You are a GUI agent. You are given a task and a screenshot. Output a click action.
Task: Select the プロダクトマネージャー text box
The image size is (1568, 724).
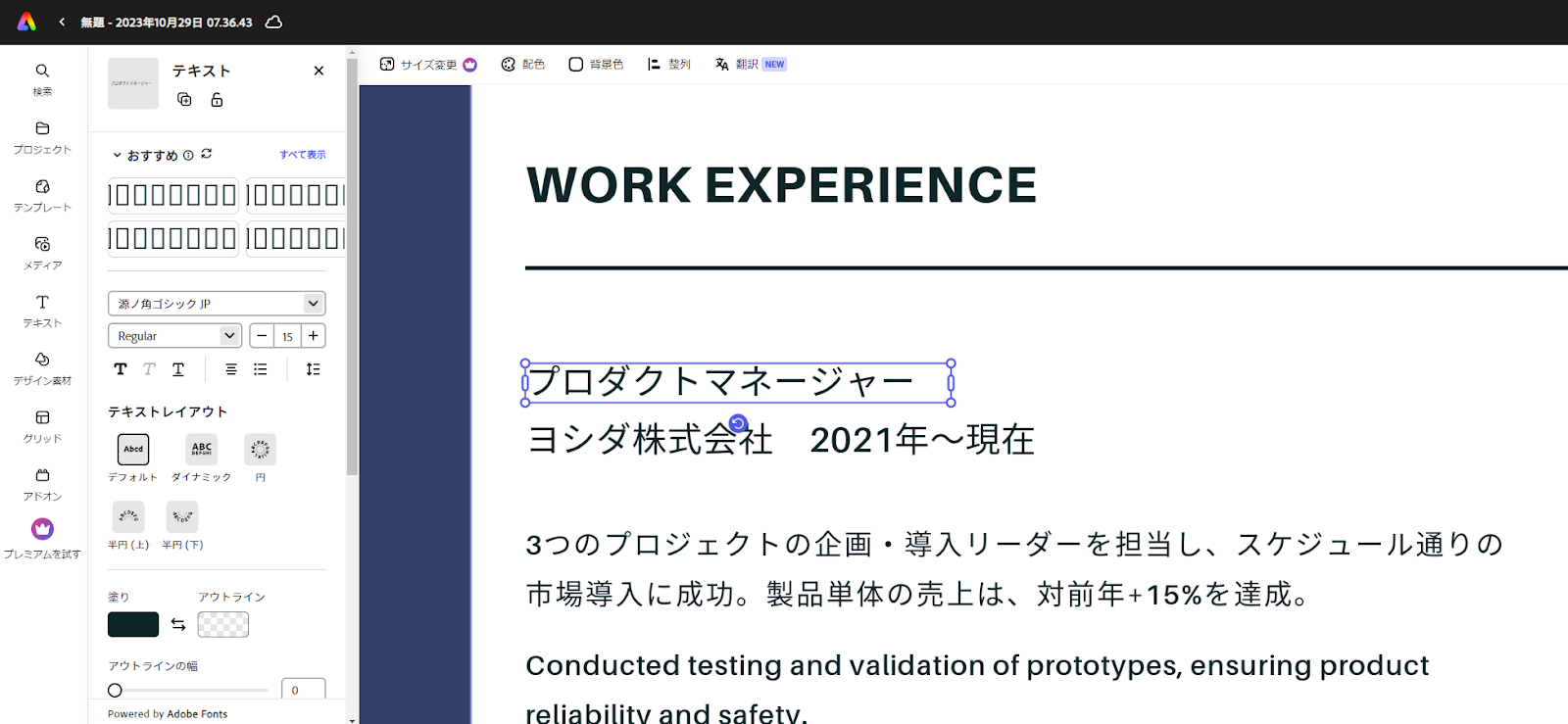click(738, 382)
